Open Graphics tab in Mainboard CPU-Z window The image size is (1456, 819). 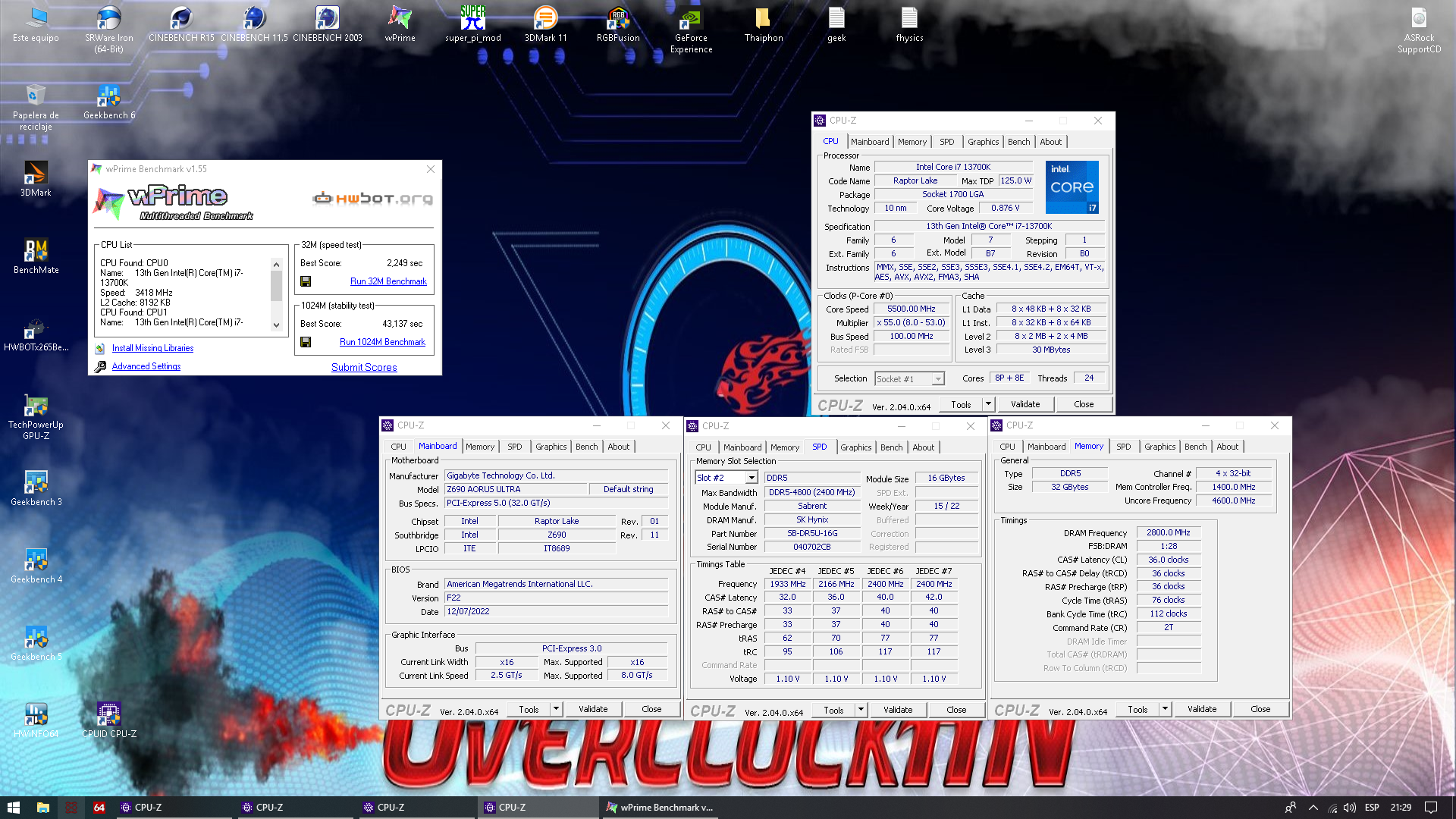coord(551,447)
